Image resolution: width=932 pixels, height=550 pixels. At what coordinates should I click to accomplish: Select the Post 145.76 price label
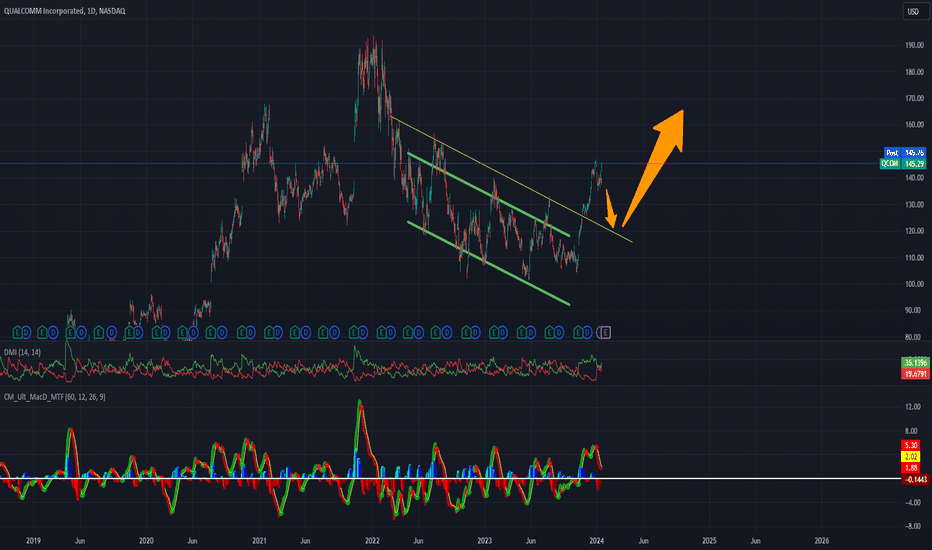(x=905, y=153)
